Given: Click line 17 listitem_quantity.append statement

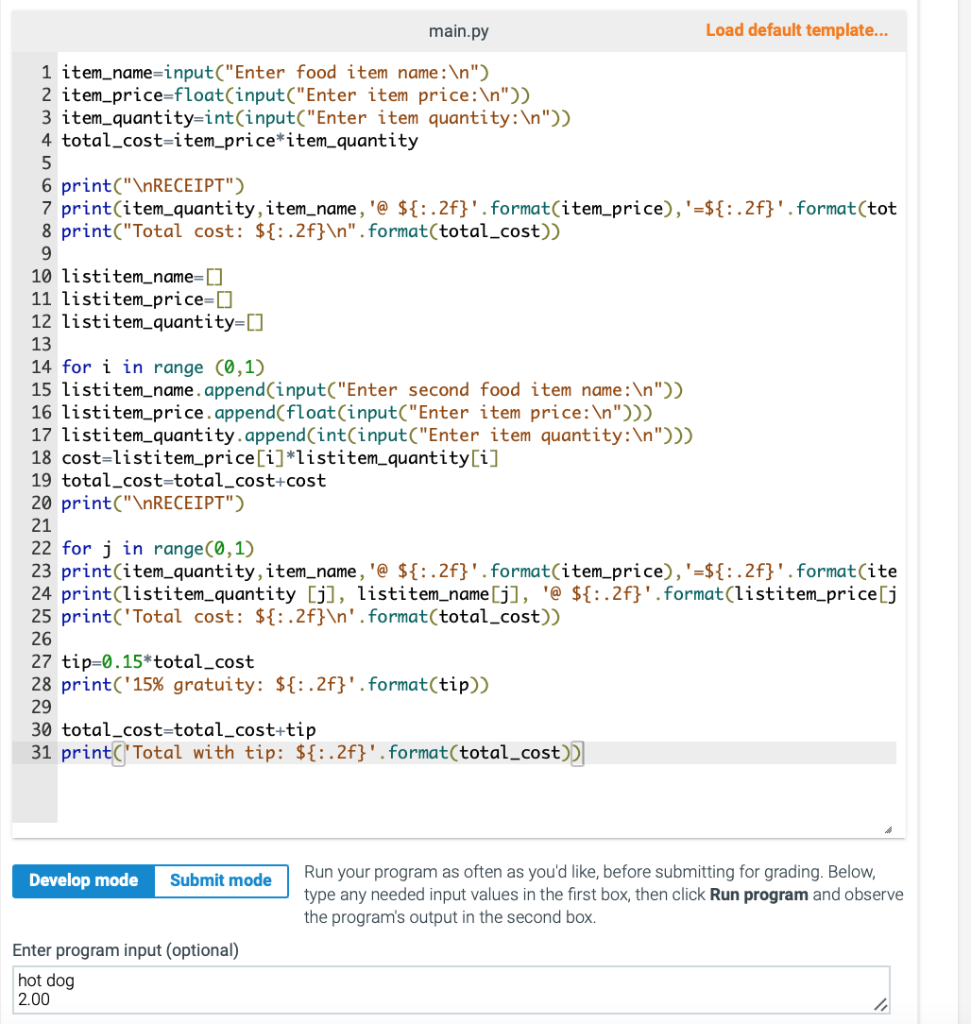Looking at the screenshot, I should (x=377, y=436).
